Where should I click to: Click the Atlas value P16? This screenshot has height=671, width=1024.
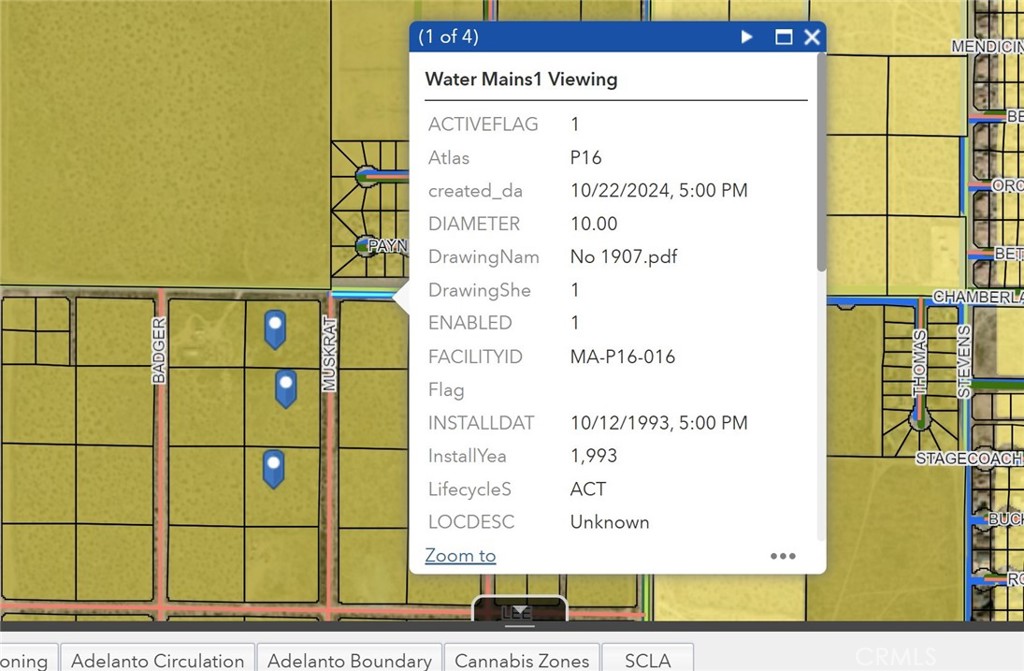point(586,157)
